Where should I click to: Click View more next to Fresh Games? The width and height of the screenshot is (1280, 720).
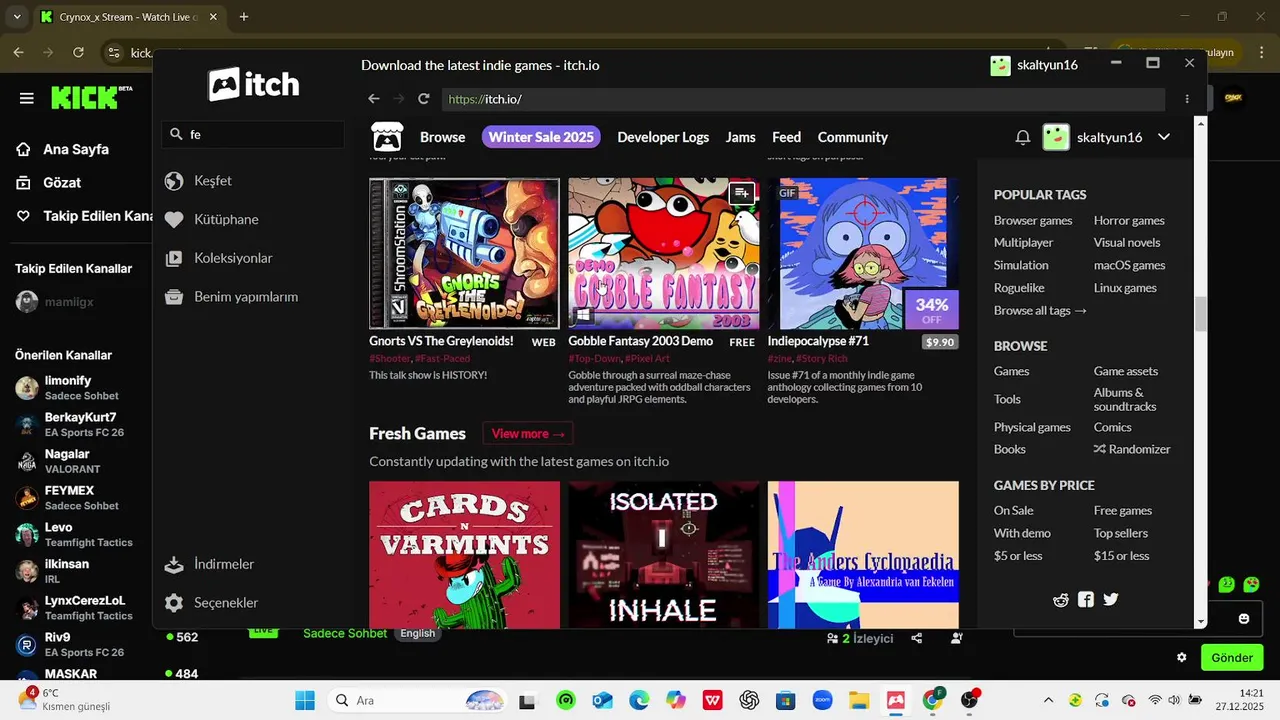click(528, 433)
